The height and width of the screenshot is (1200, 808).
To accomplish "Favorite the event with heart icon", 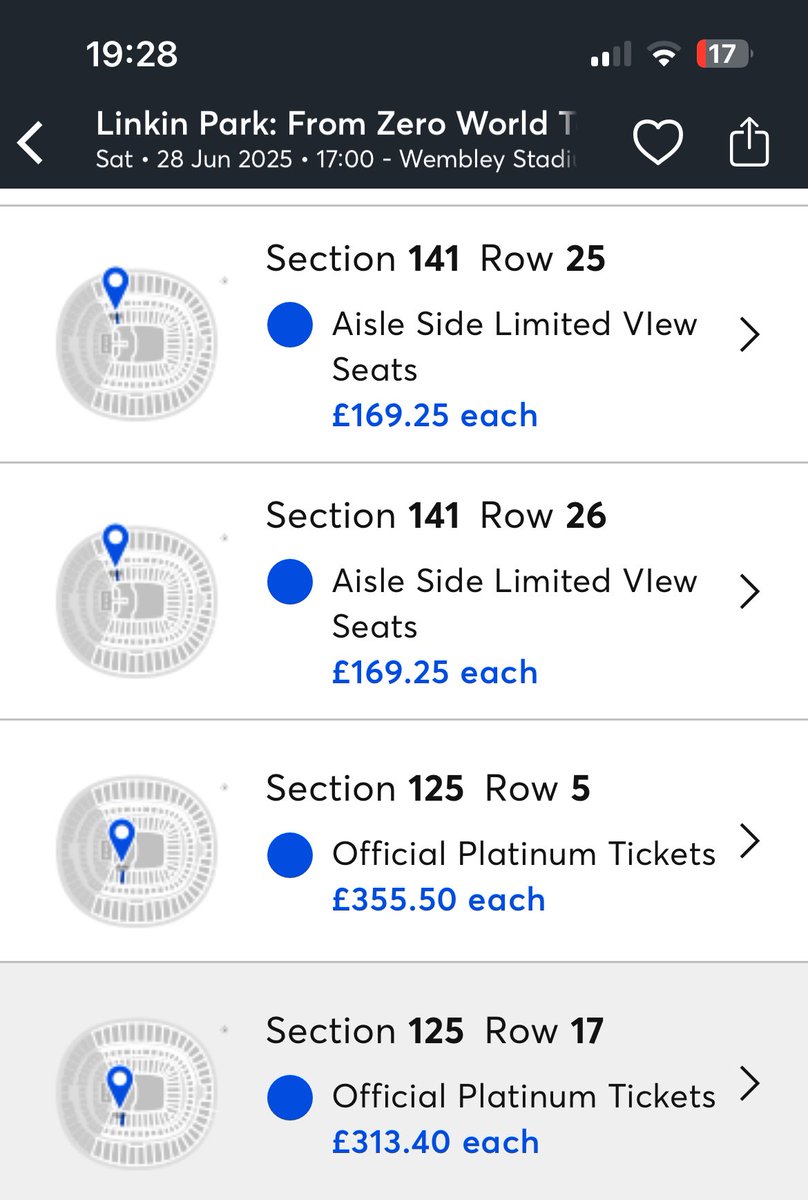I will click(659, 143).
